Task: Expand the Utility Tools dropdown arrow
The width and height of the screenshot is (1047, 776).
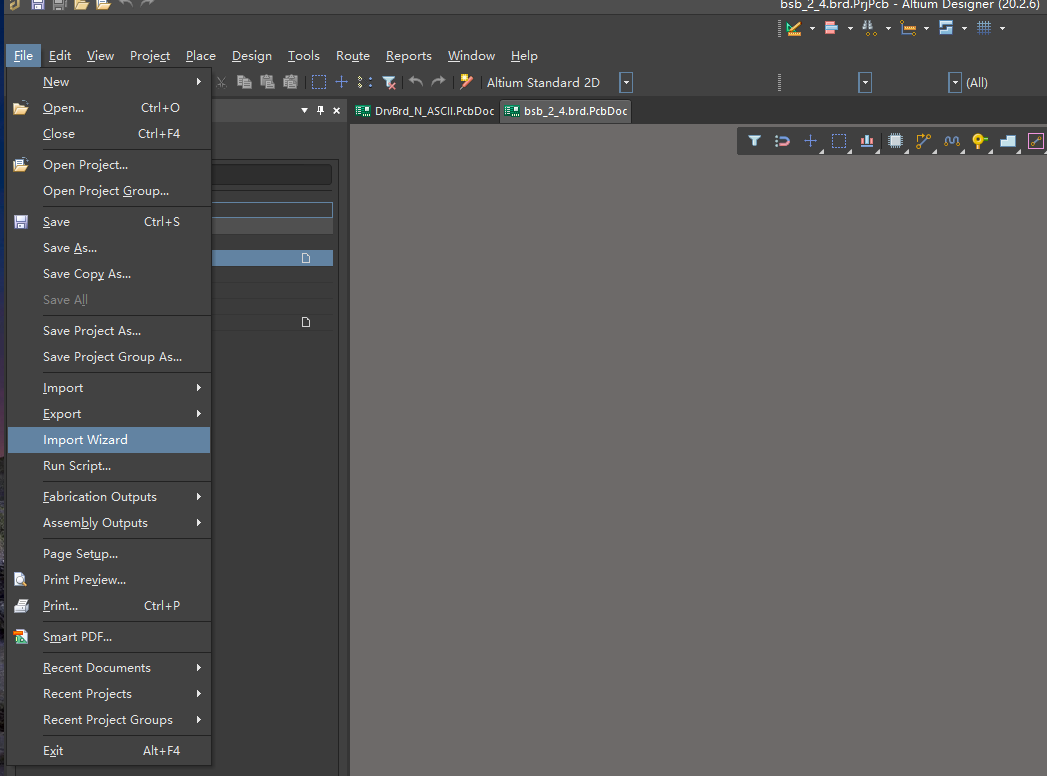Action: point(812,28)
